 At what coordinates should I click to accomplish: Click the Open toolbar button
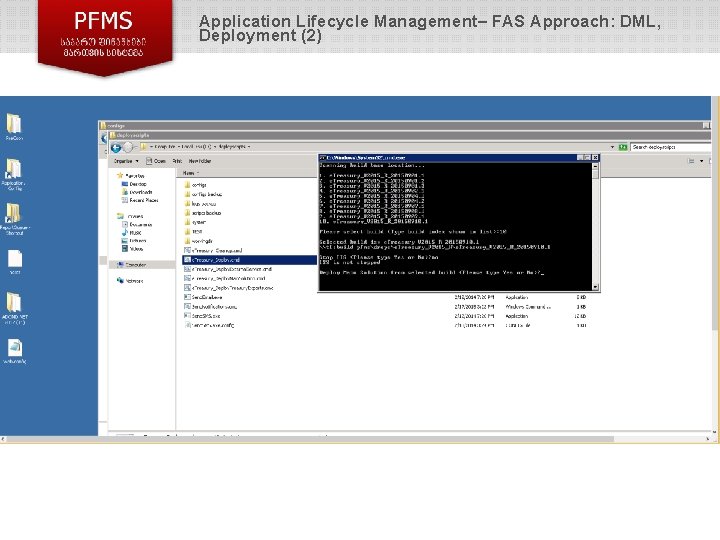pyautogui.click(x=156, y=161)
